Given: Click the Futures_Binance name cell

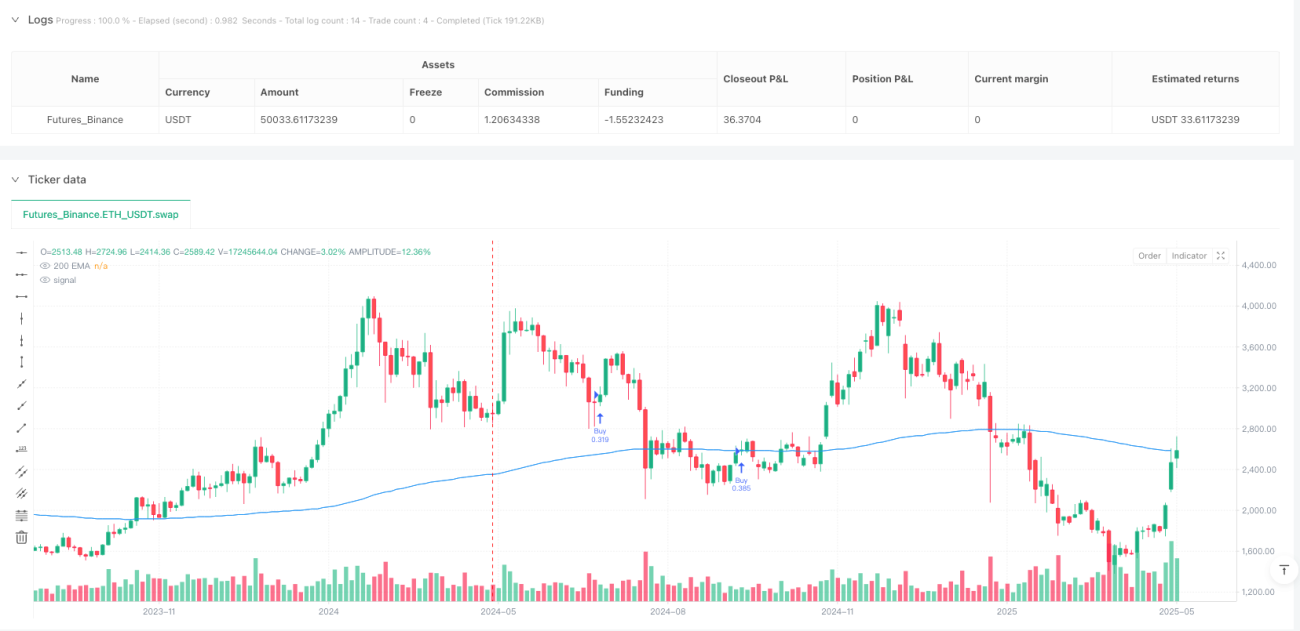Looking at the screenshot, I should click(x=85, y=119).
